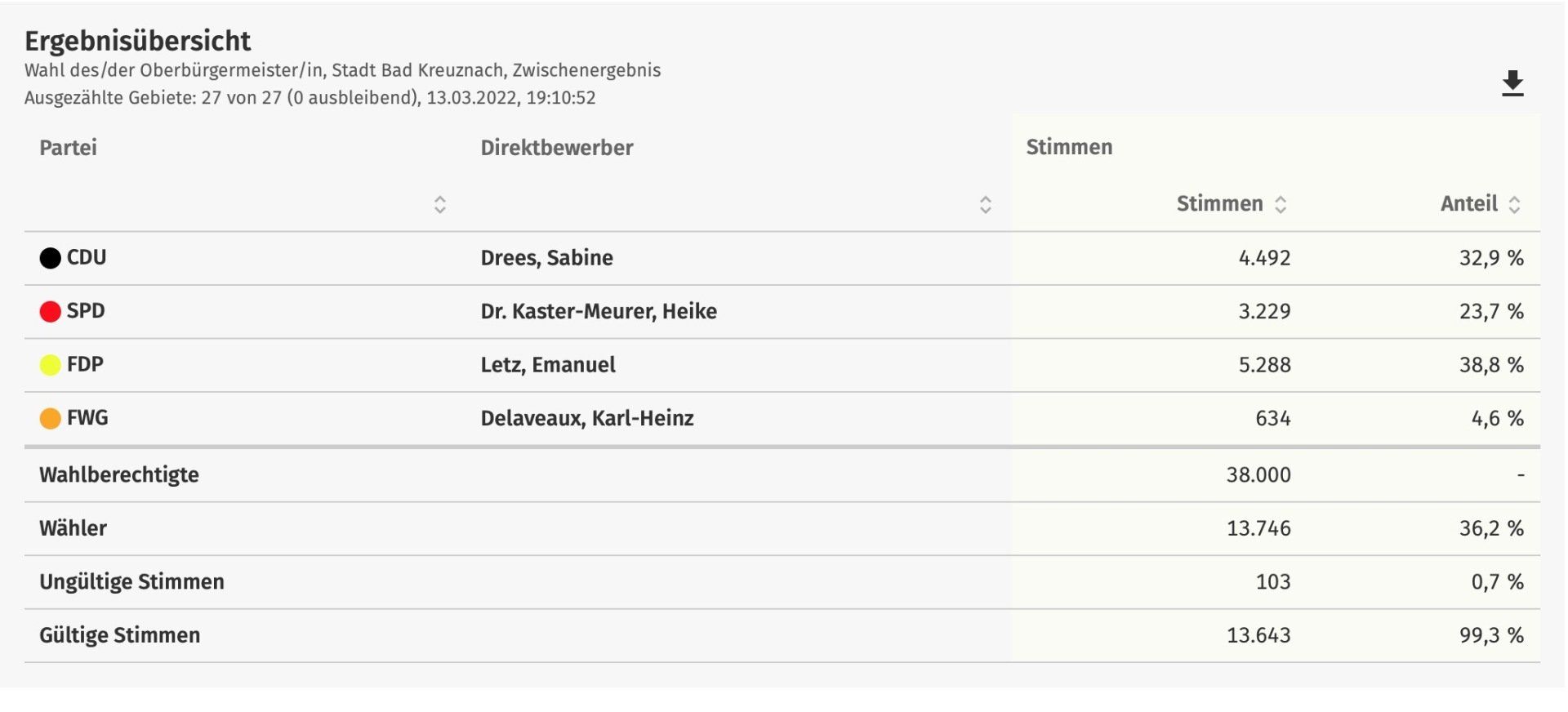This screenshot has width=1568, height=712.
Task: Select candidate Delaveaux, Karl-Heinz
Action: [587, 418]
